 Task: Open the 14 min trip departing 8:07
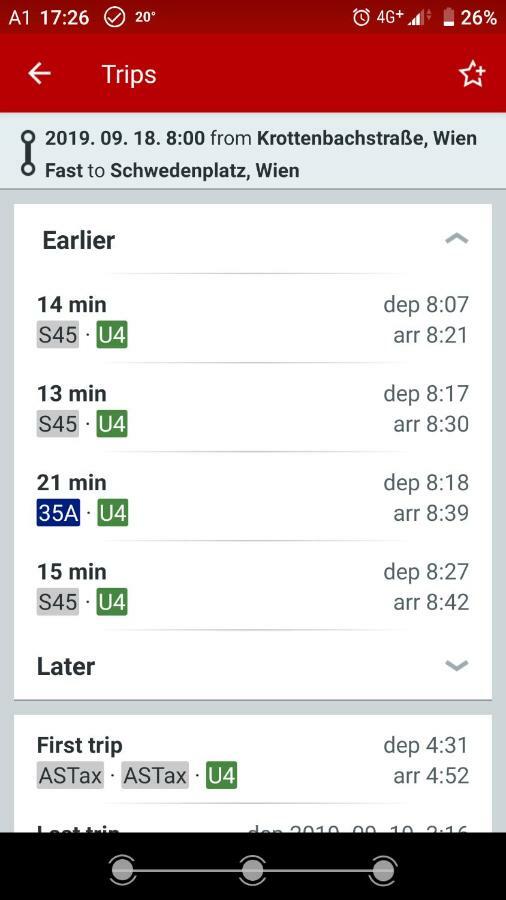(x=253, y=320)
